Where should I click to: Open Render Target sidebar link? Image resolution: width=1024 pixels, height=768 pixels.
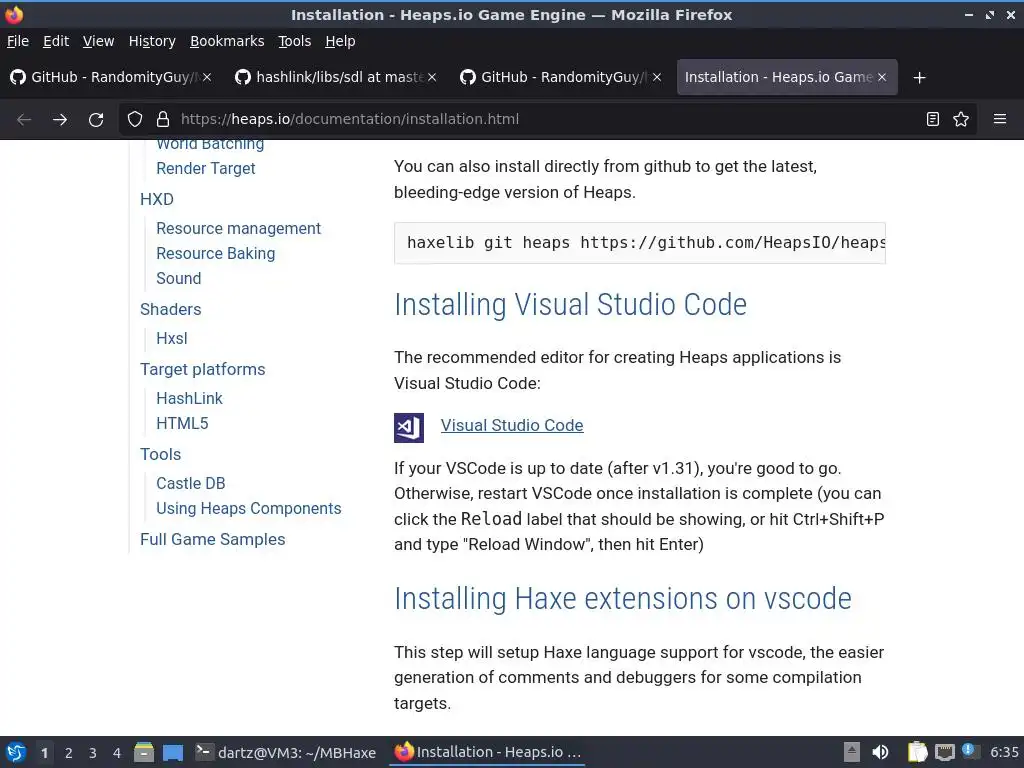coord(206,168)
